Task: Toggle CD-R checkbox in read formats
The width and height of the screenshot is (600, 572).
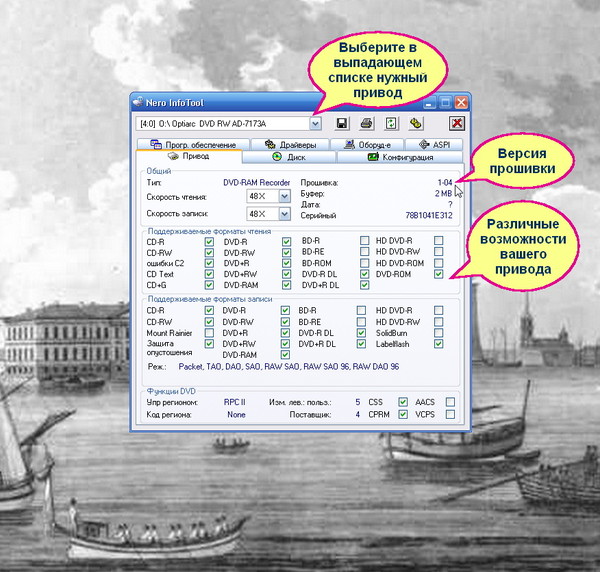Action: [x=209, y=242]
